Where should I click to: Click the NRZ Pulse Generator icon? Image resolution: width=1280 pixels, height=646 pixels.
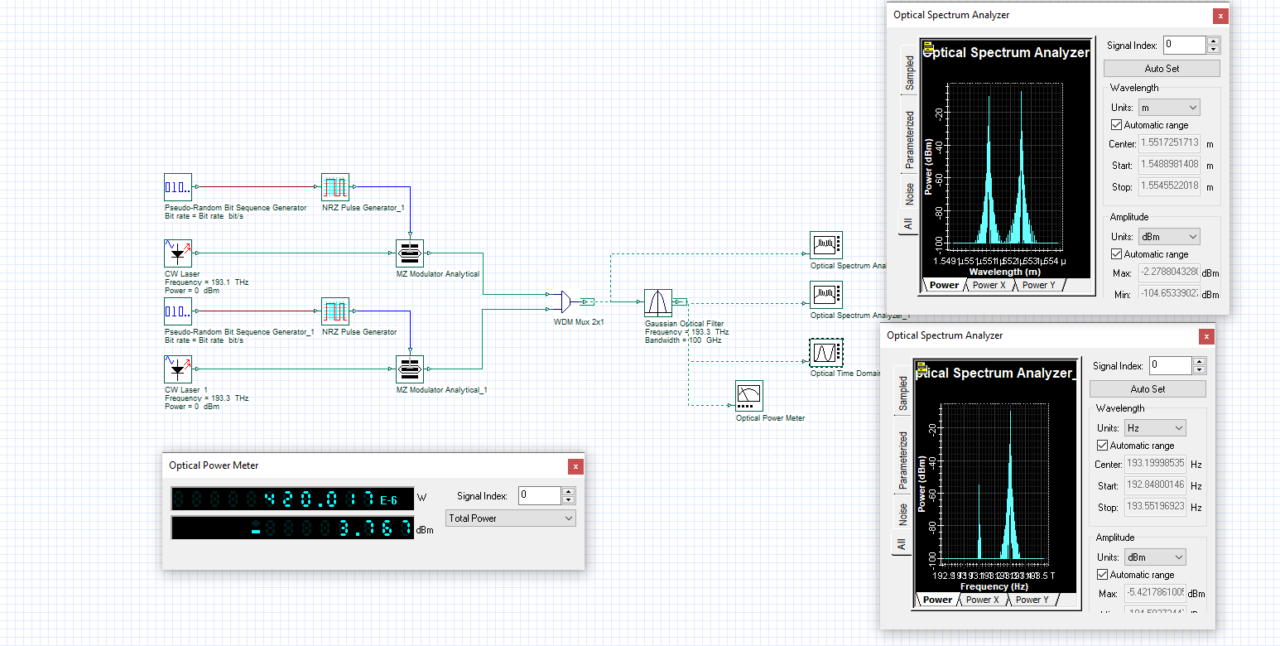pyautogui.click(x=335, y=310)
